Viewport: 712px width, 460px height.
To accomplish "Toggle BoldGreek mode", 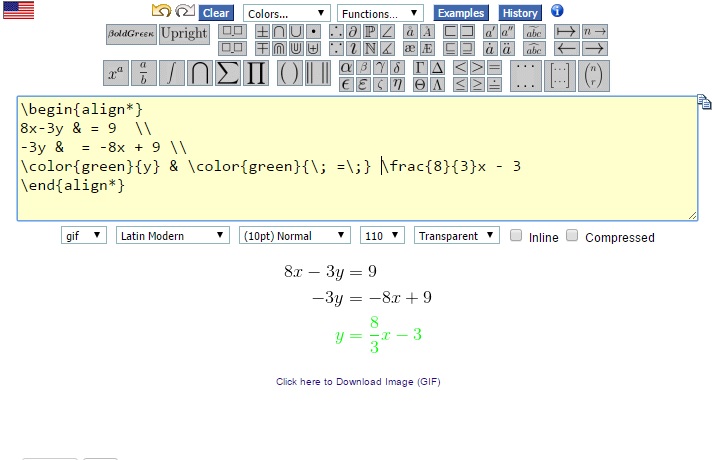I will coord(131,35).
